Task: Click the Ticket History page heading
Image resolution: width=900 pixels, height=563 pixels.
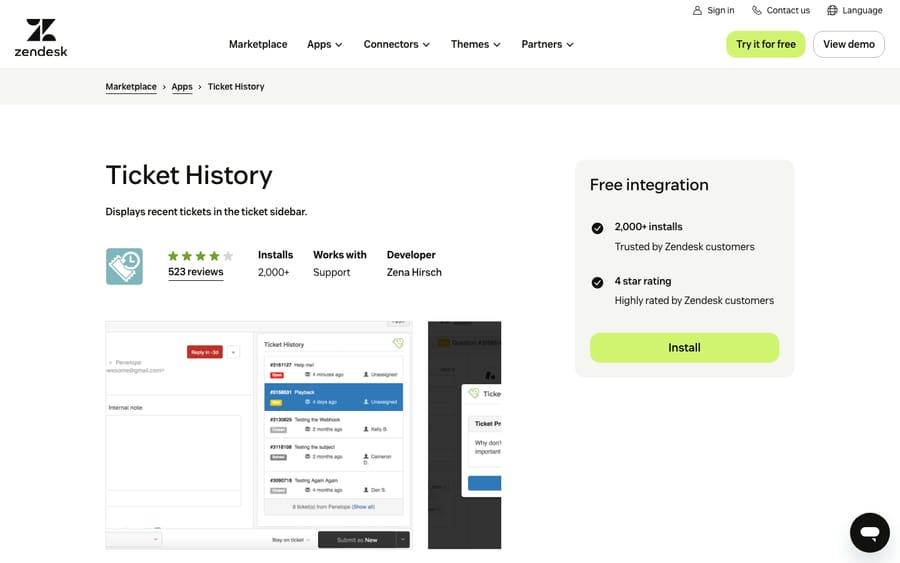Action: pos(189,175)
